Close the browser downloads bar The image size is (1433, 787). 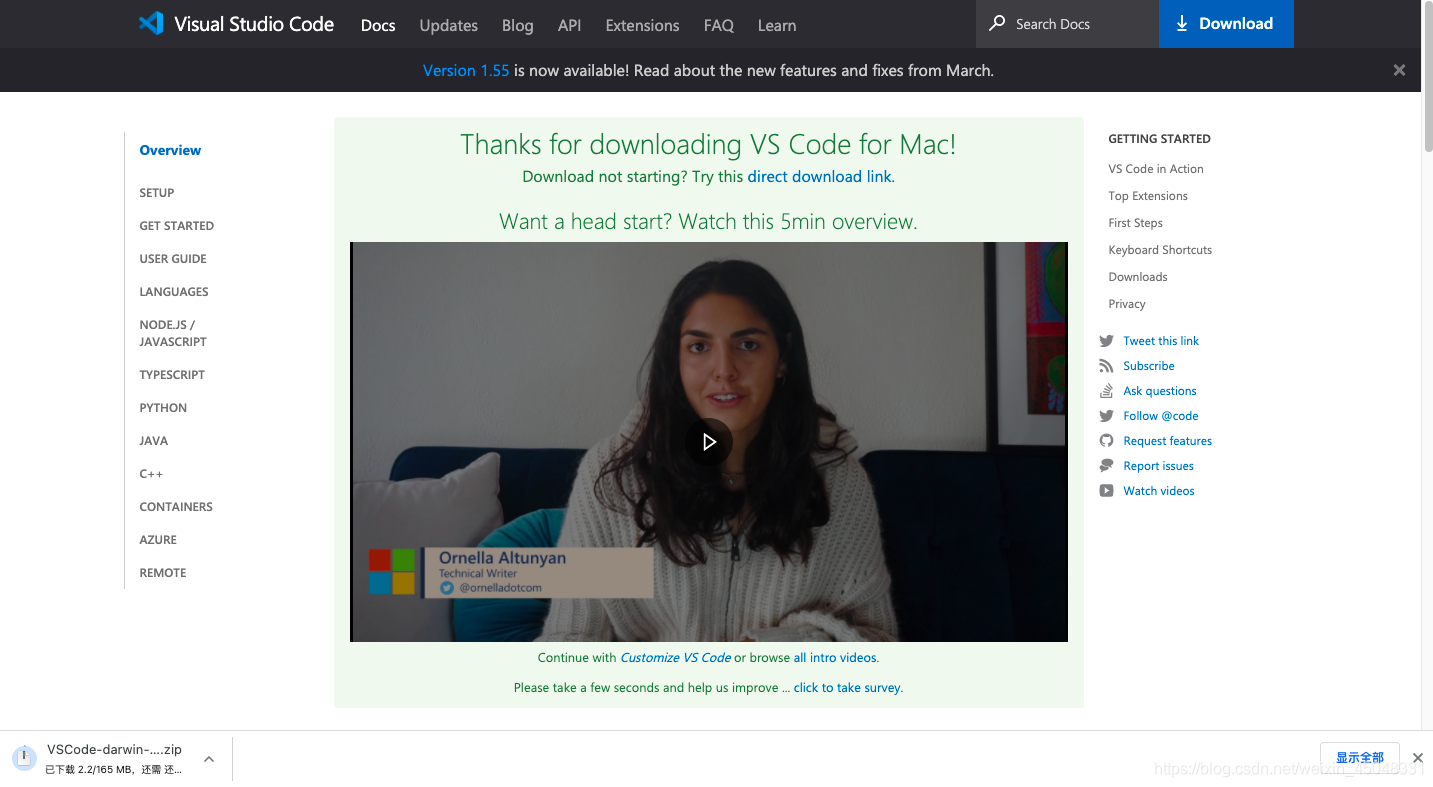1417,758
